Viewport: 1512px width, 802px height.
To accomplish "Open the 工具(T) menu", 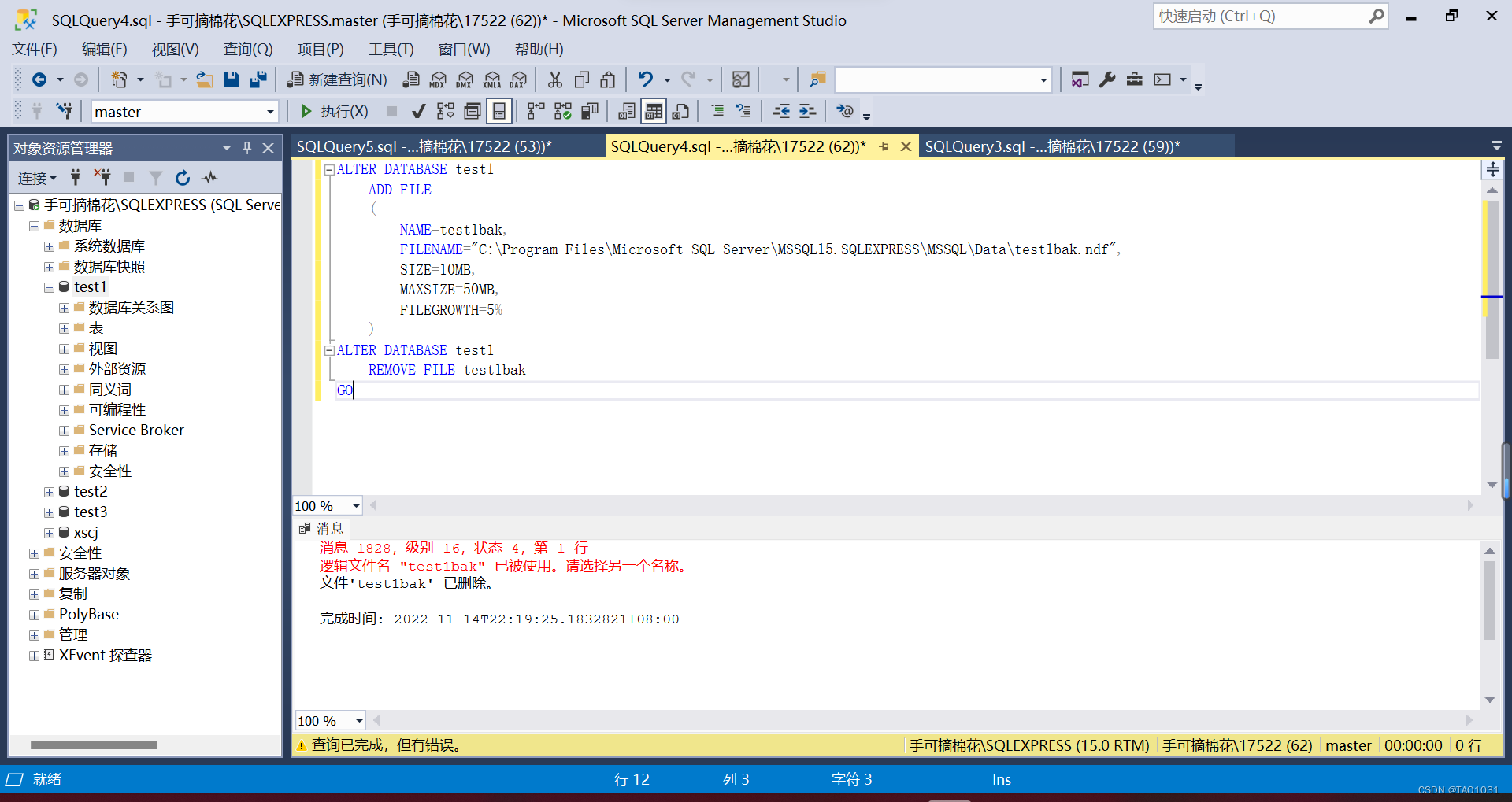I will (391, 50).
